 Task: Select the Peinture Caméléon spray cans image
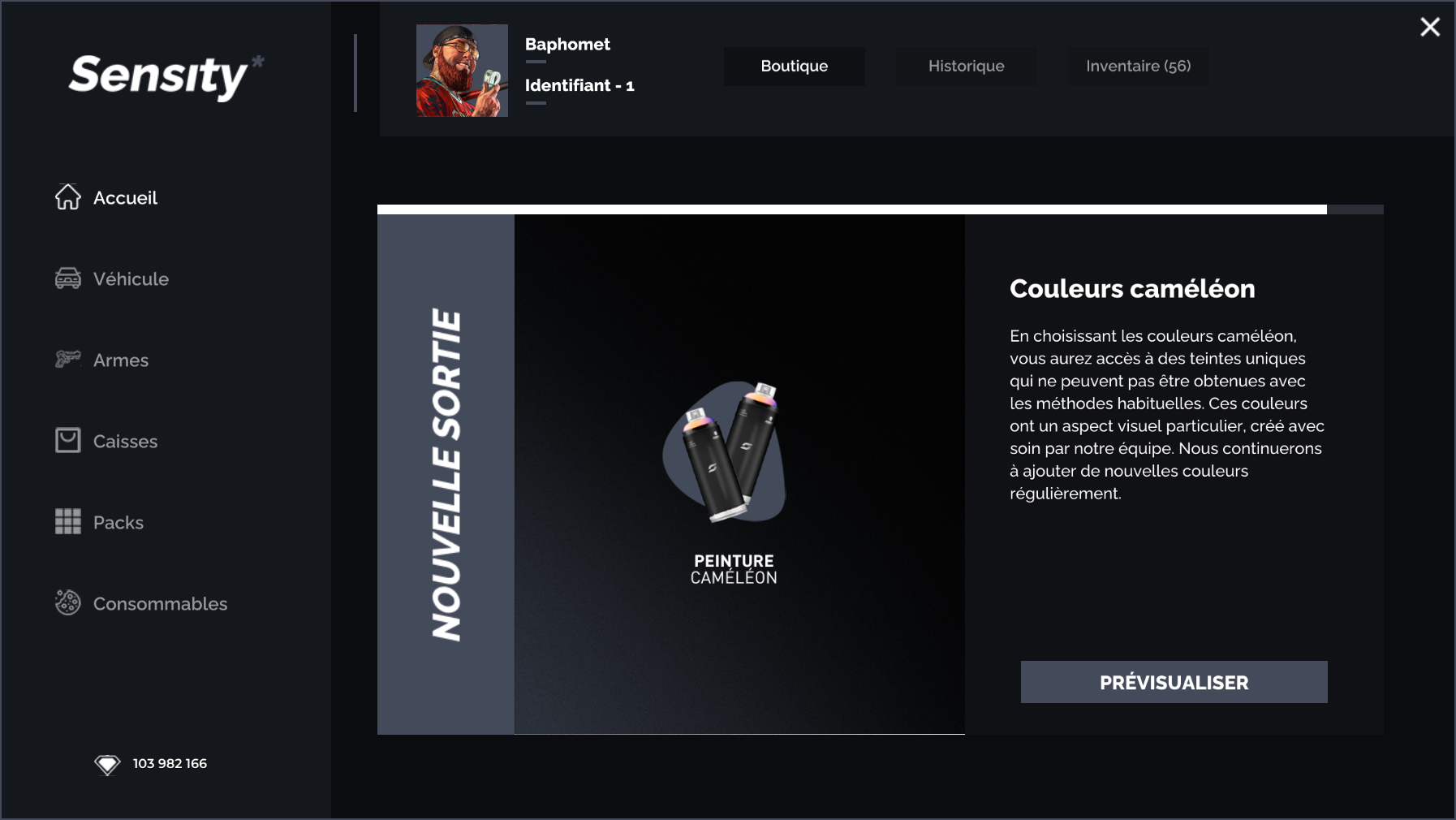(725, 452)
